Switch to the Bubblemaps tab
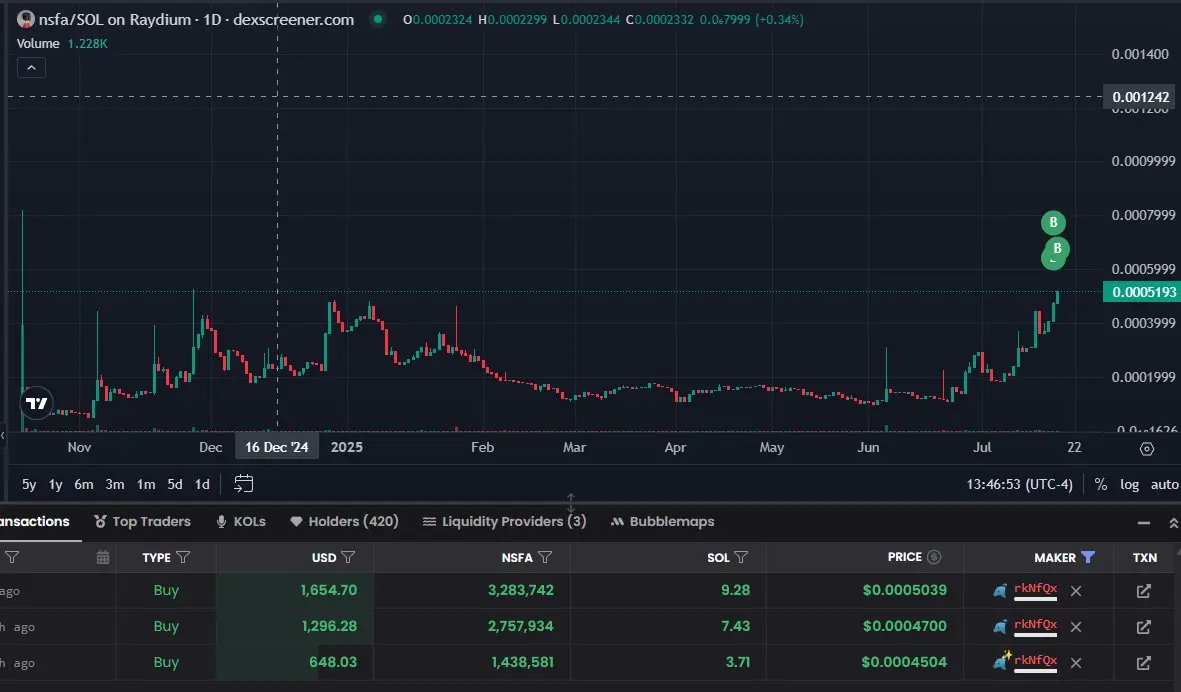This screenshot has height=692, width=1181. pos(662,521)
